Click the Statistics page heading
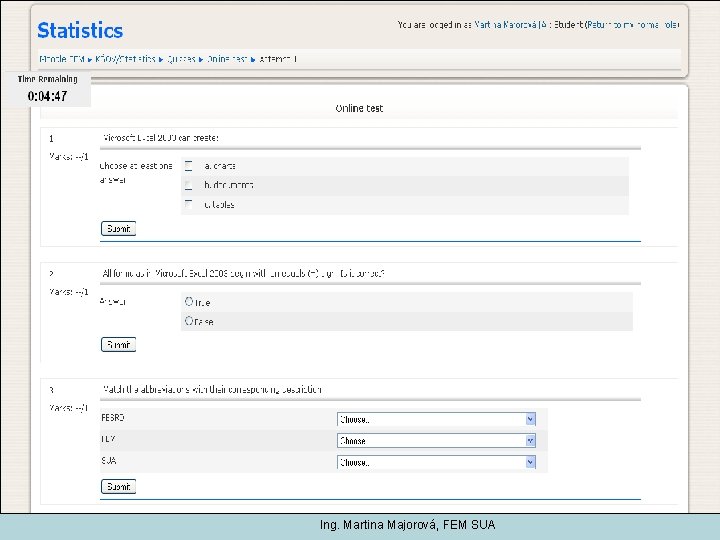The height and width of the screenshot is (540, 720). tap(80, 30)
